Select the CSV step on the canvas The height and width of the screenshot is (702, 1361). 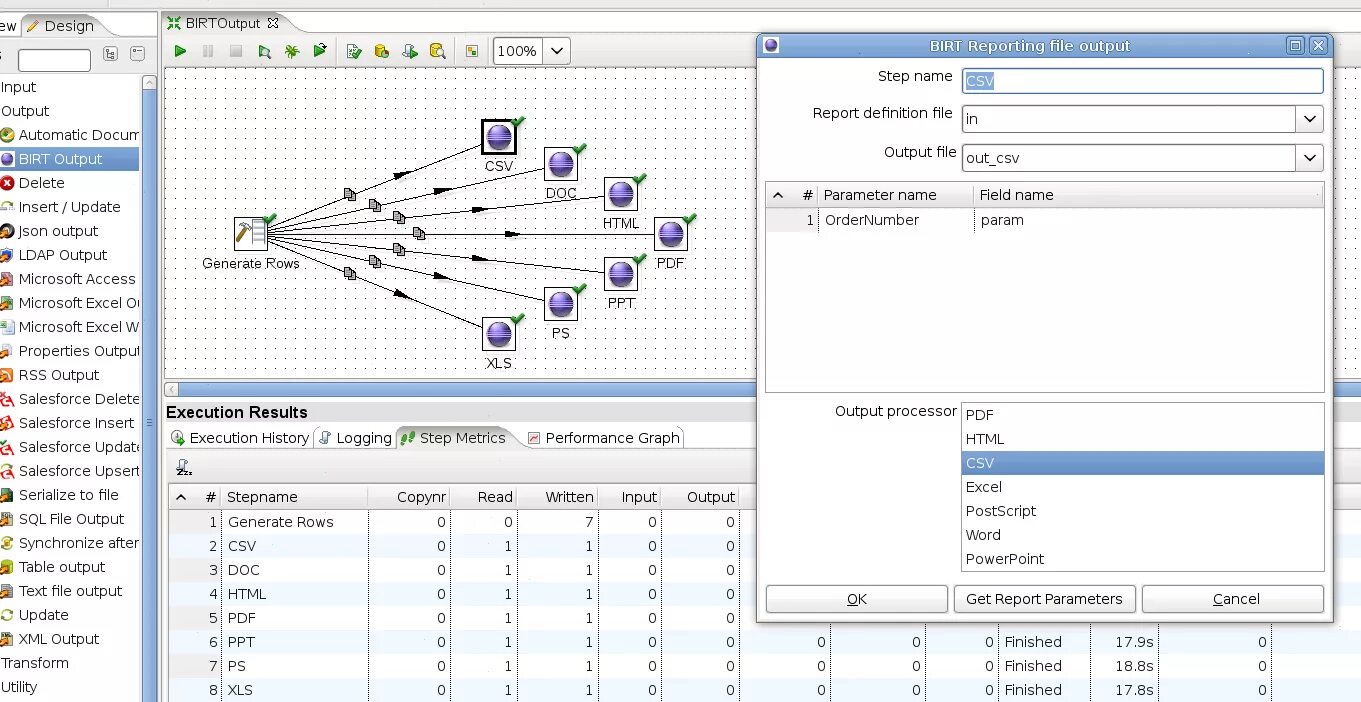(498, 137)
